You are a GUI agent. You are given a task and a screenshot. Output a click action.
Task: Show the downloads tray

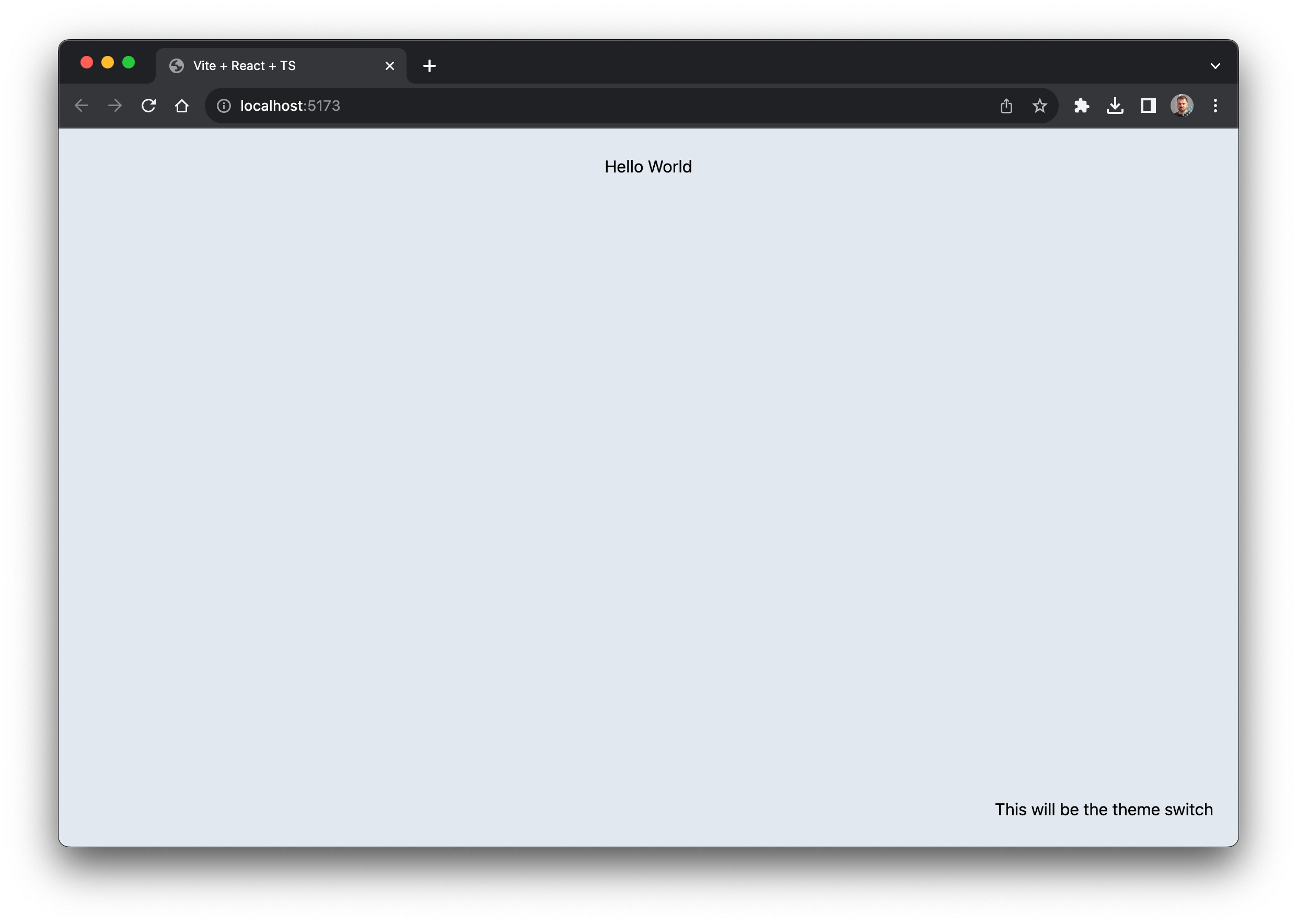pos(1115,106)
